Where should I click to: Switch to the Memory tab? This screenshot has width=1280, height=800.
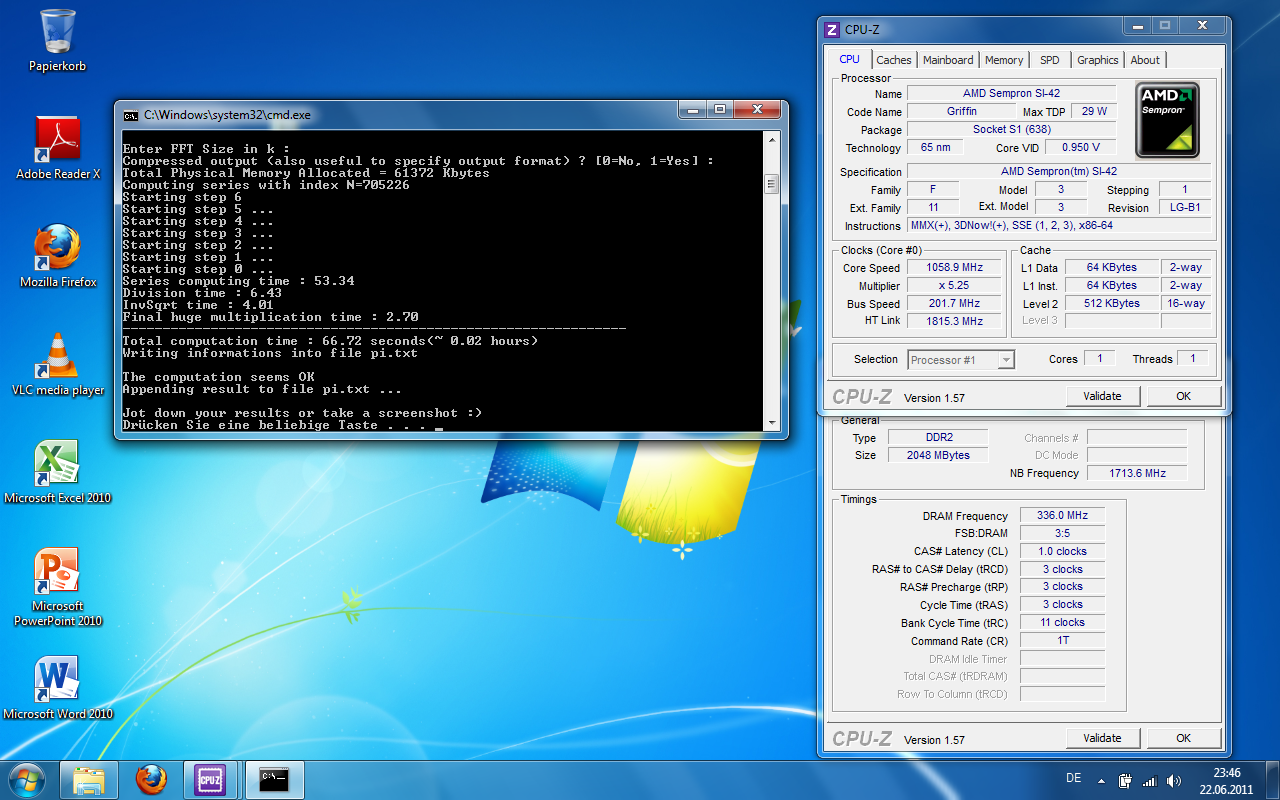(1004, 60)
